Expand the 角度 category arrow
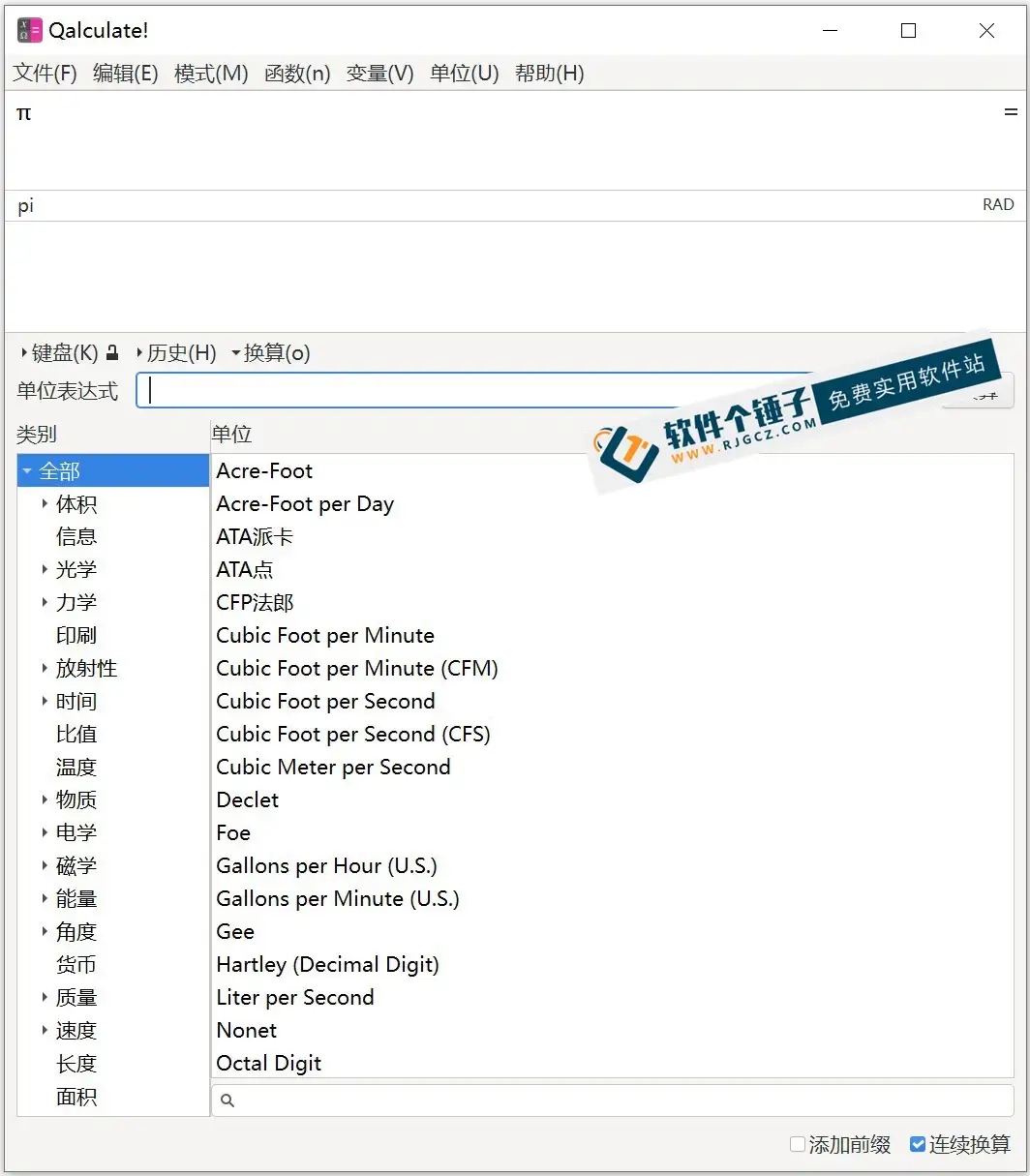 (45, 931)
